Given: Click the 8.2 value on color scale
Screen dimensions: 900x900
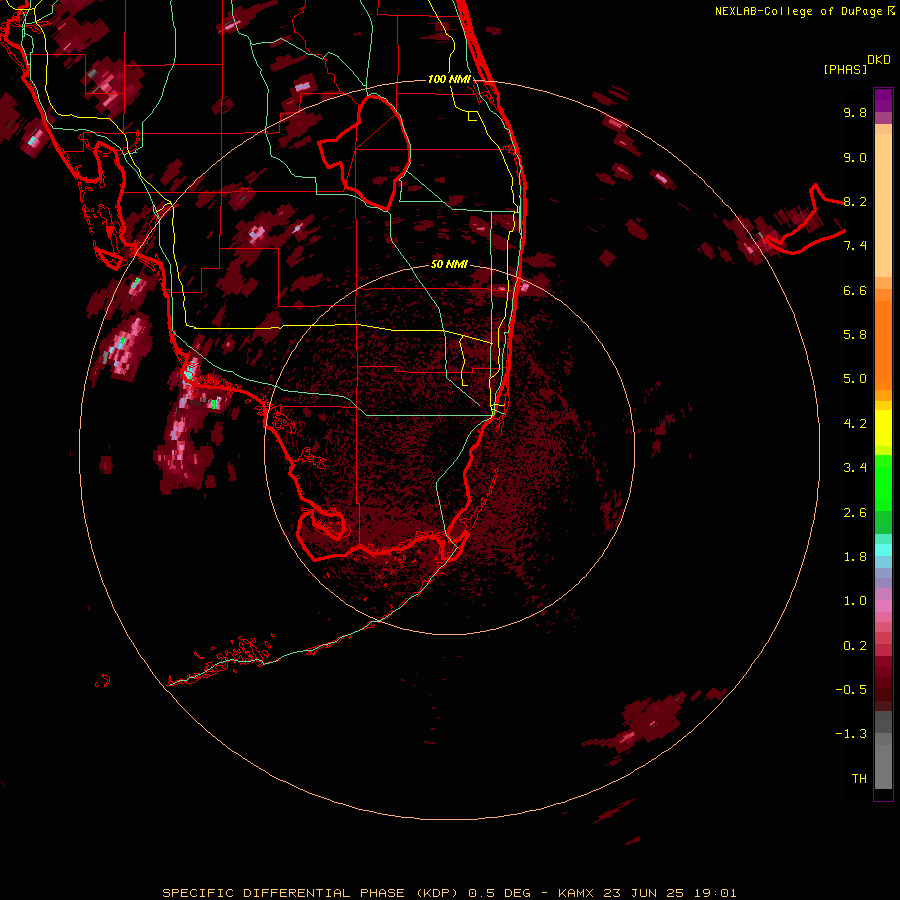Looking at the screenshot, I should click(x=855, y=201).
